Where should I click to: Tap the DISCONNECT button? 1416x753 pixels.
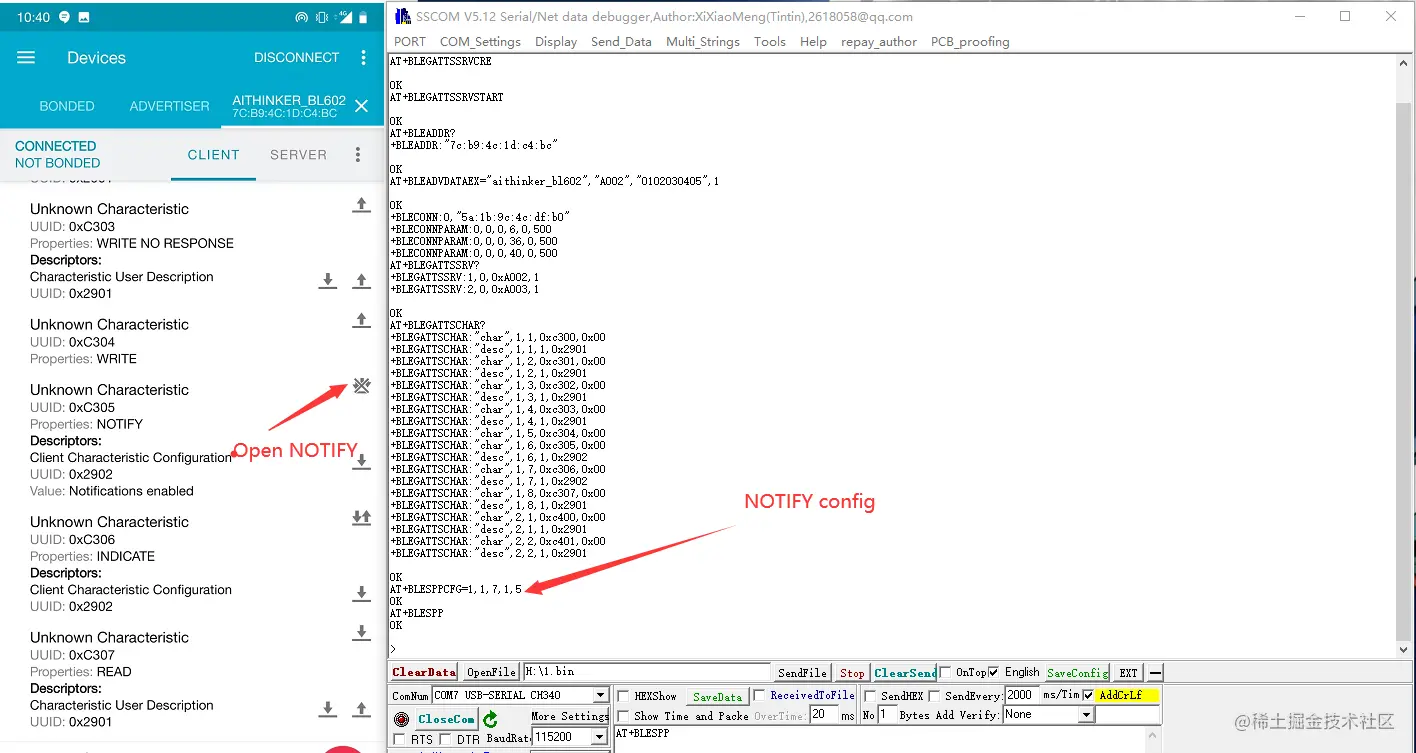coord(297,58)
